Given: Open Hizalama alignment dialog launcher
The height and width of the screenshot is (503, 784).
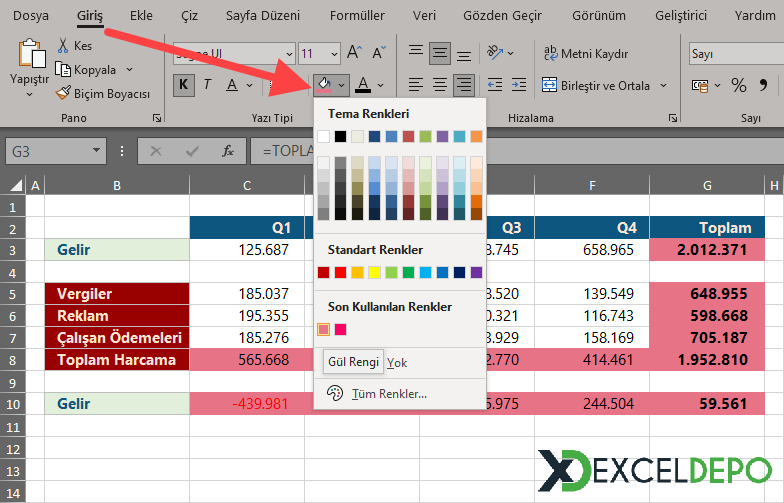Looking at the screenshot, I should coord(673,118).
